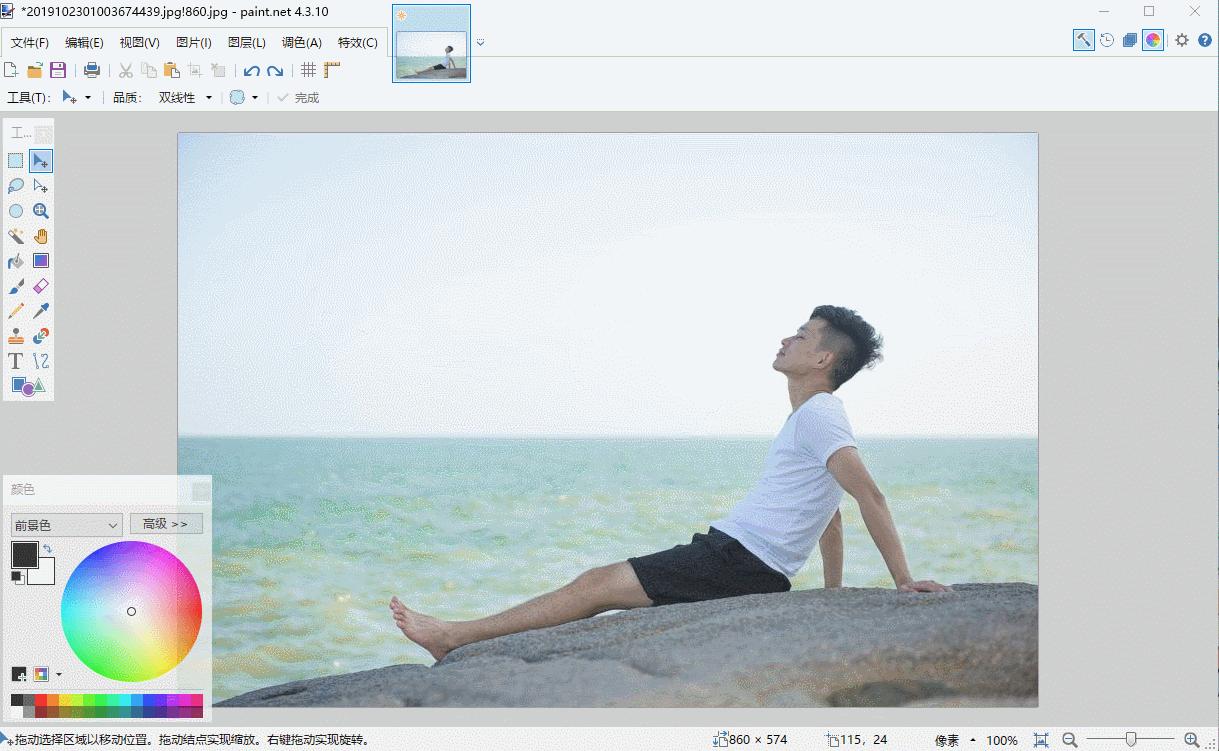Select the Magic Wand tool
The width and height of the screenshot is (1219, 751).
tap(16, 236)
